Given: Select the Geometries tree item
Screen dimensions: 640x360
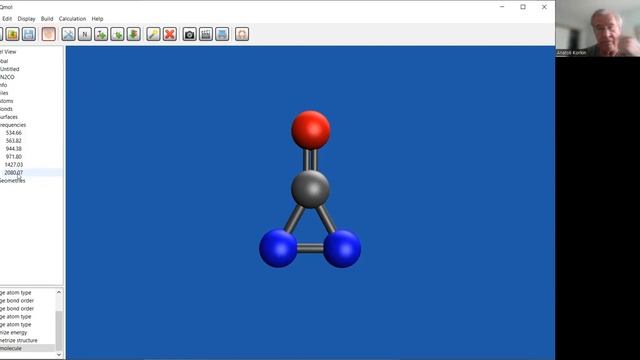Looking at the screenshot, I should [x=12, y=180].
